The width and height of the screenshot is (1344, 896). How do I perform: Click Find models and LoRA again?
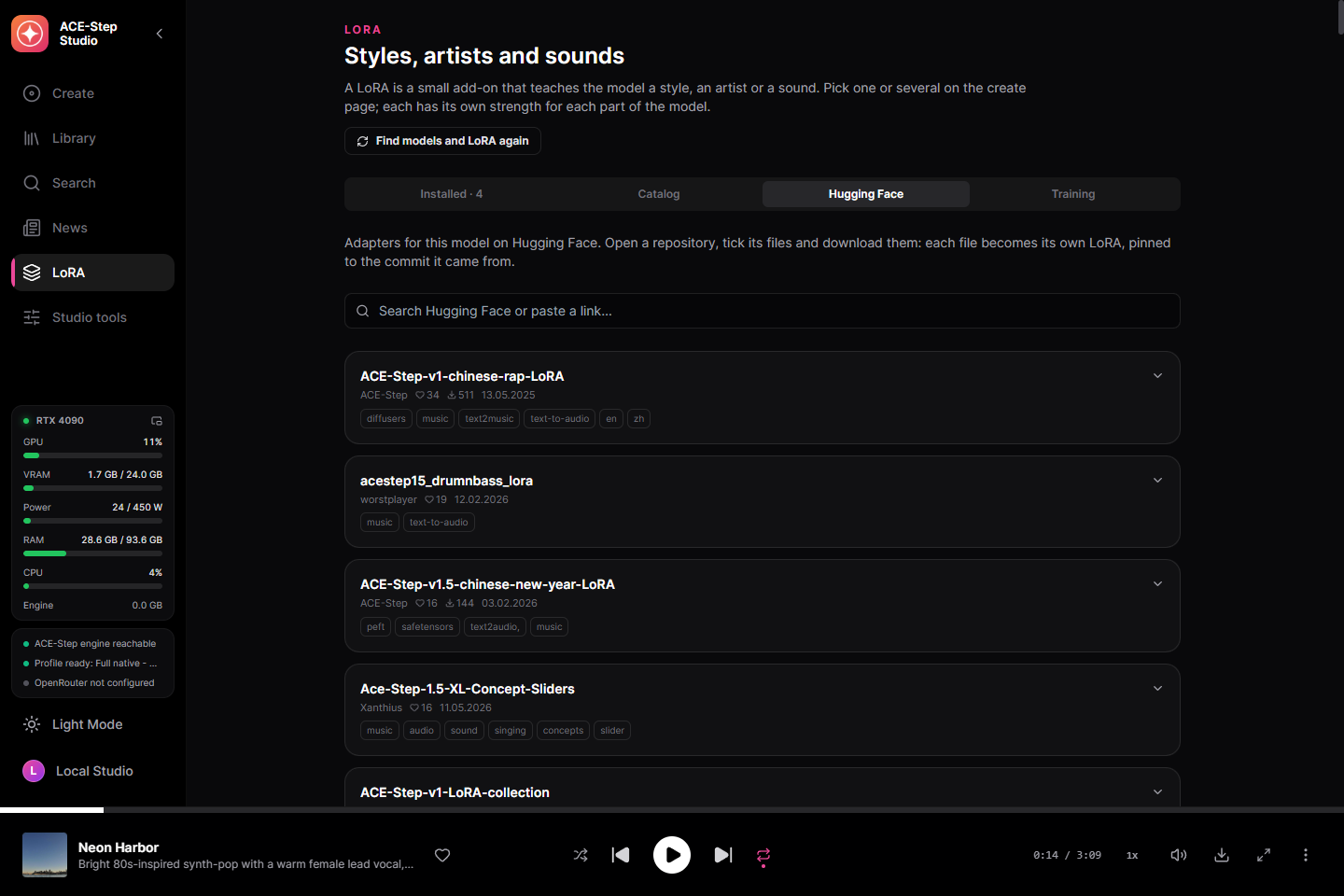pyautogui.click(x=442, y=141)
